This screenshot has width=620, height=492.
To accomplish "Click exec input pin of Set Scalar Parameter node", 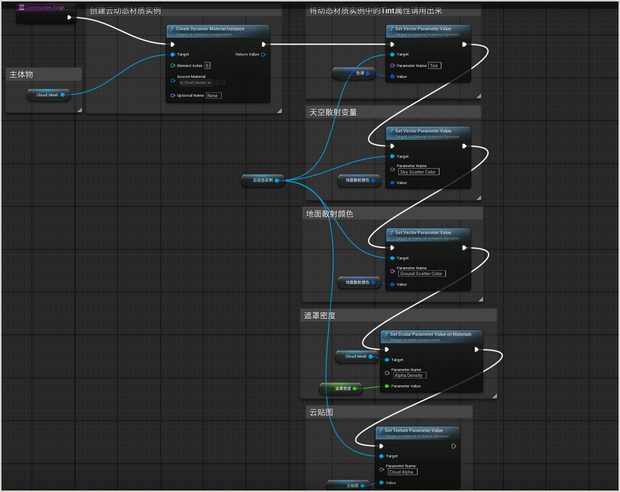I will 387,349.
